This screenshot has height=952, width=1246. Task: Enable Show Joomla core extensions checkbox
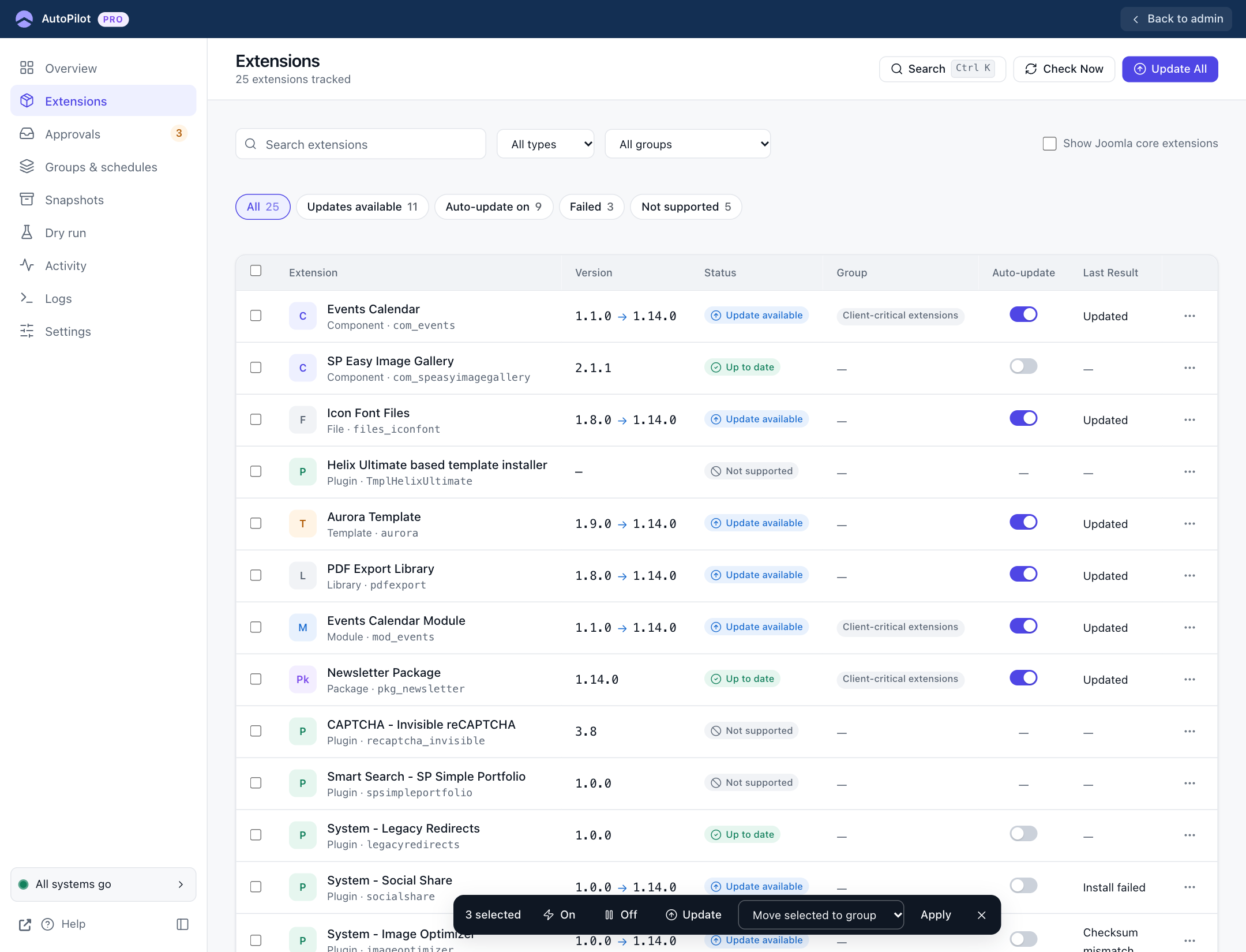pyautogui.click(x=1049, y=144)
